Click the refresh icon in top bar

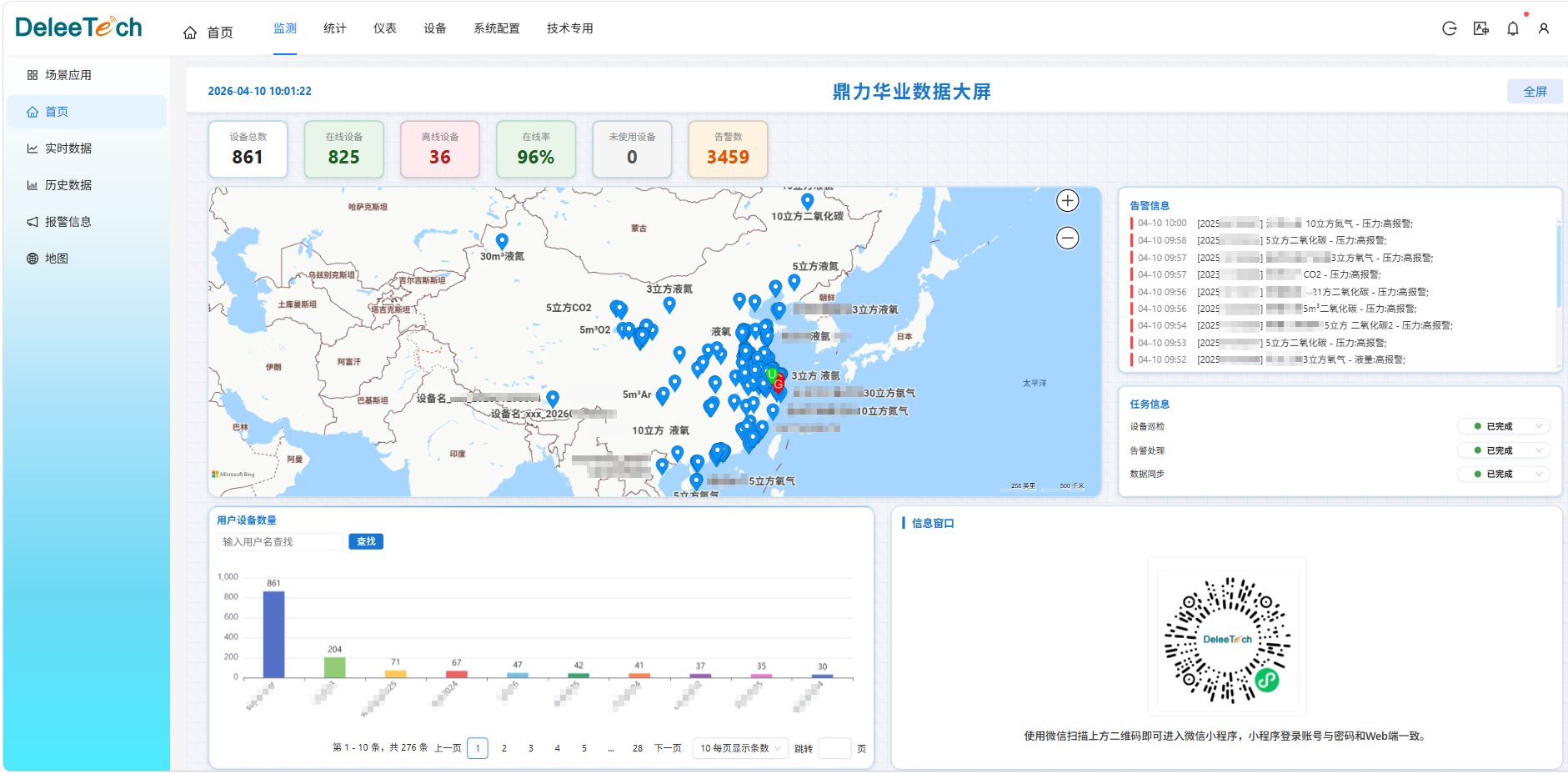[1449, 28]
